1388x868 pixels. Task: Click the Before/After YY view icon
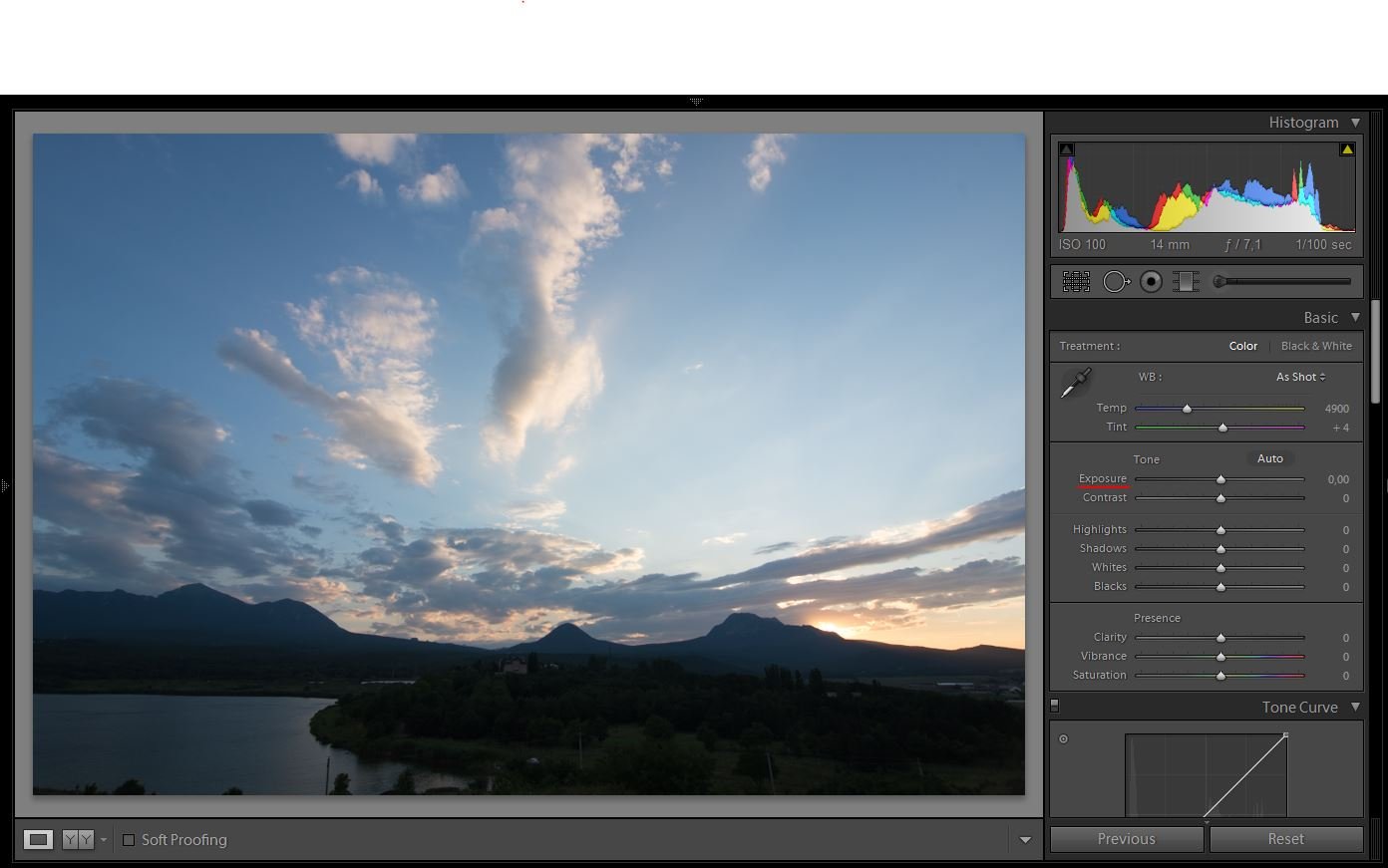click(78, 839)
